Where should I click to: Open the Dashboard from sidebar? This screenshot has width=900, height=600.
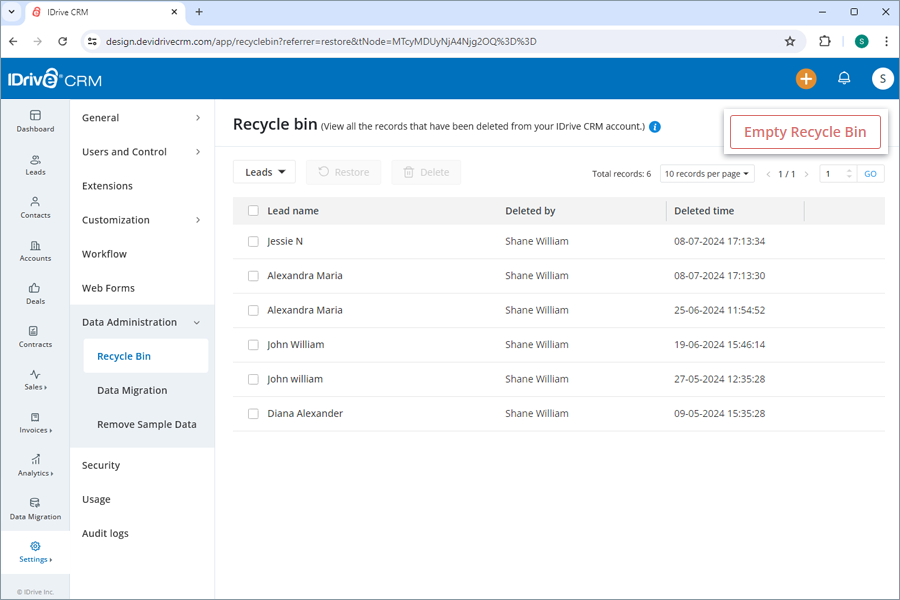35,121
